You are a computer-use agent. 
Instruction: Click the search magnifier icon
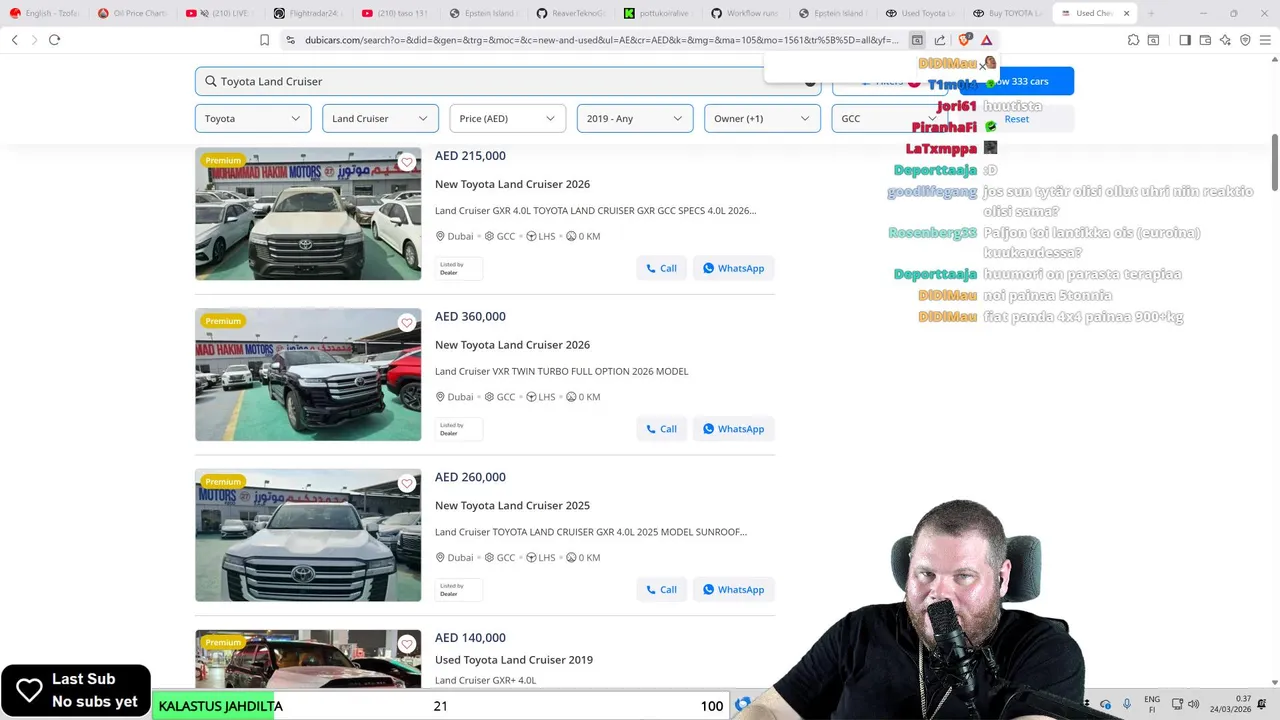210,81
